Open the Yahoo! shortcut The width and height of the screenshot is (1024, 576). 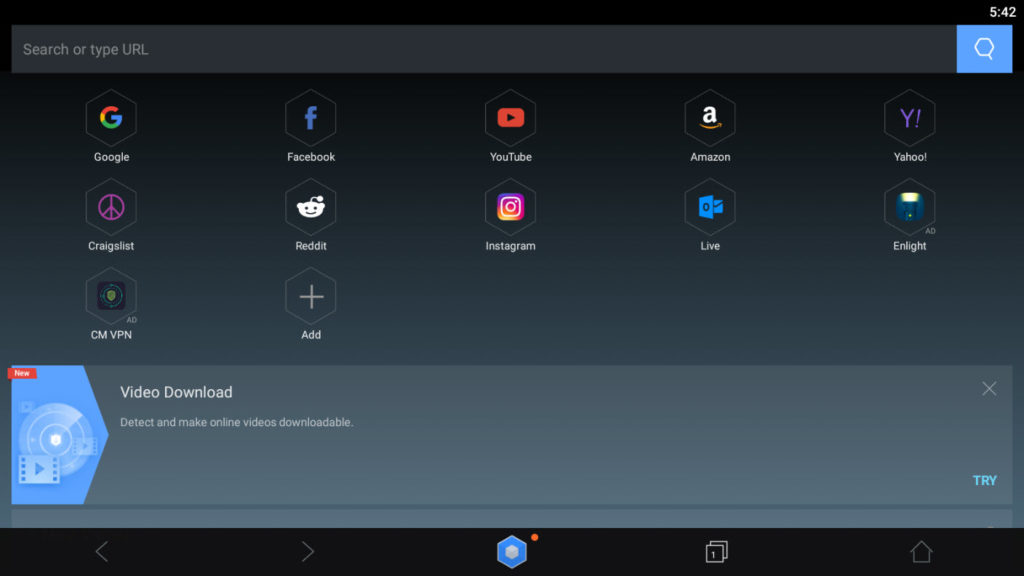910,118
